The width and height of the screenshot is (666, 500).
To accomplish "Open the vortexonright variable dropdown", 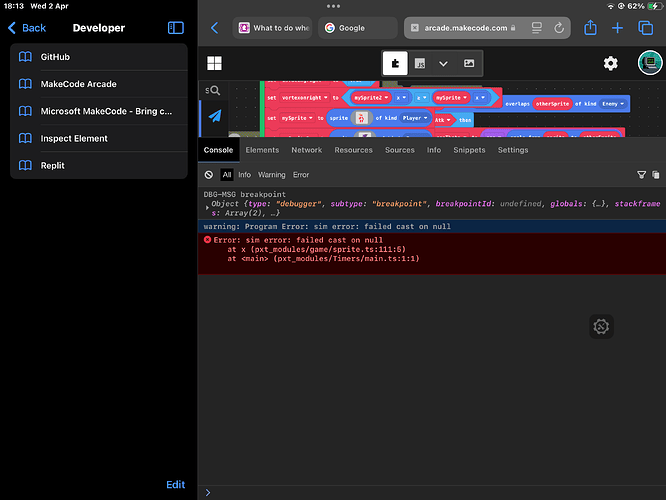I will click(305, 98).
